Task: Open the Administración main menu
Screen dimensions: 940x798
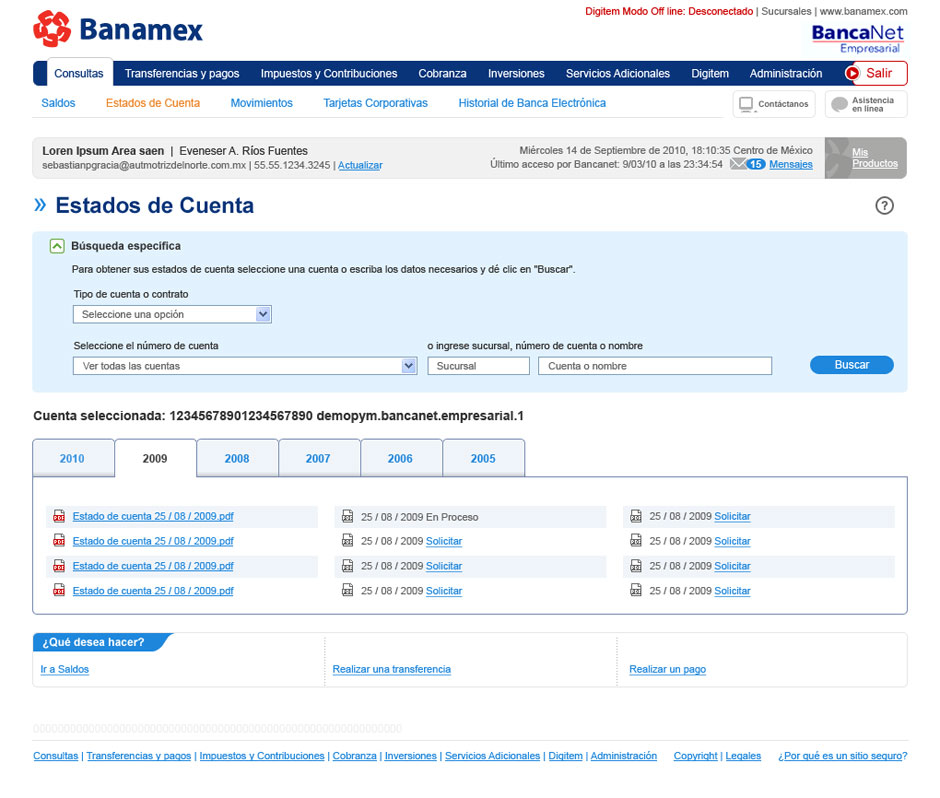Action: coord(786,73)
